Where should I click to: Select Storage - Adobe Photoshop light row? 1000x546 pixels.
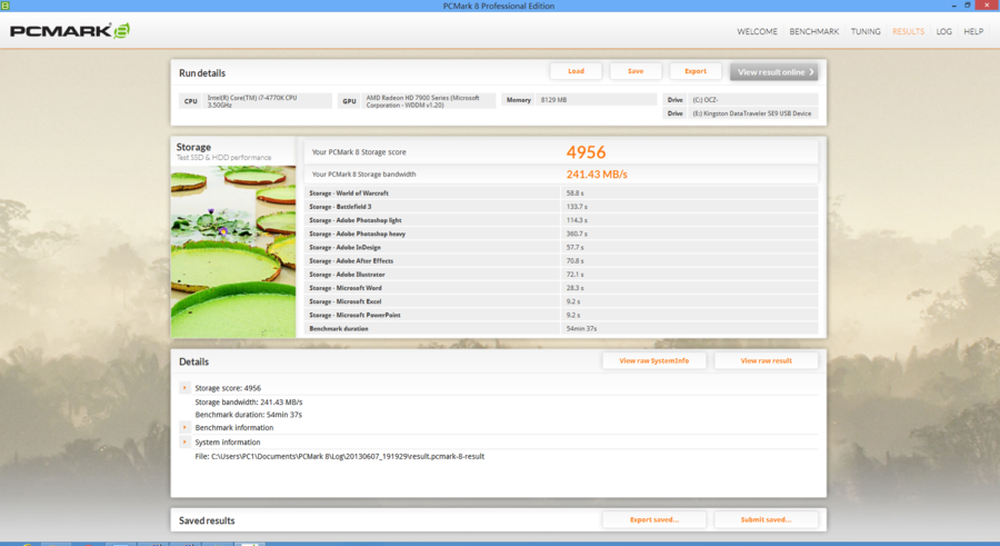[x=561, y=220]
